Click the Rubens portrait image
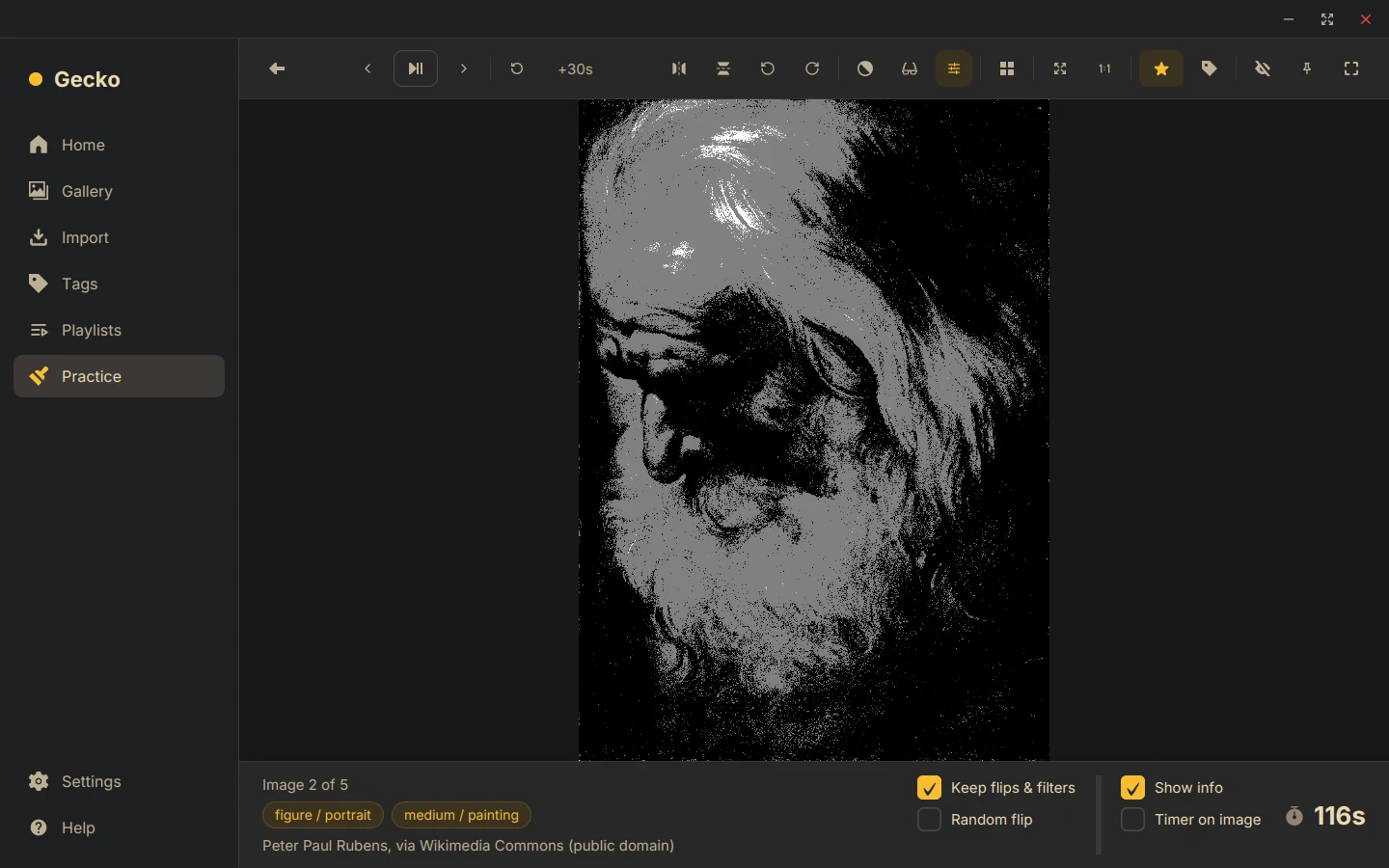1389x868 pixels. click(814, 430)
